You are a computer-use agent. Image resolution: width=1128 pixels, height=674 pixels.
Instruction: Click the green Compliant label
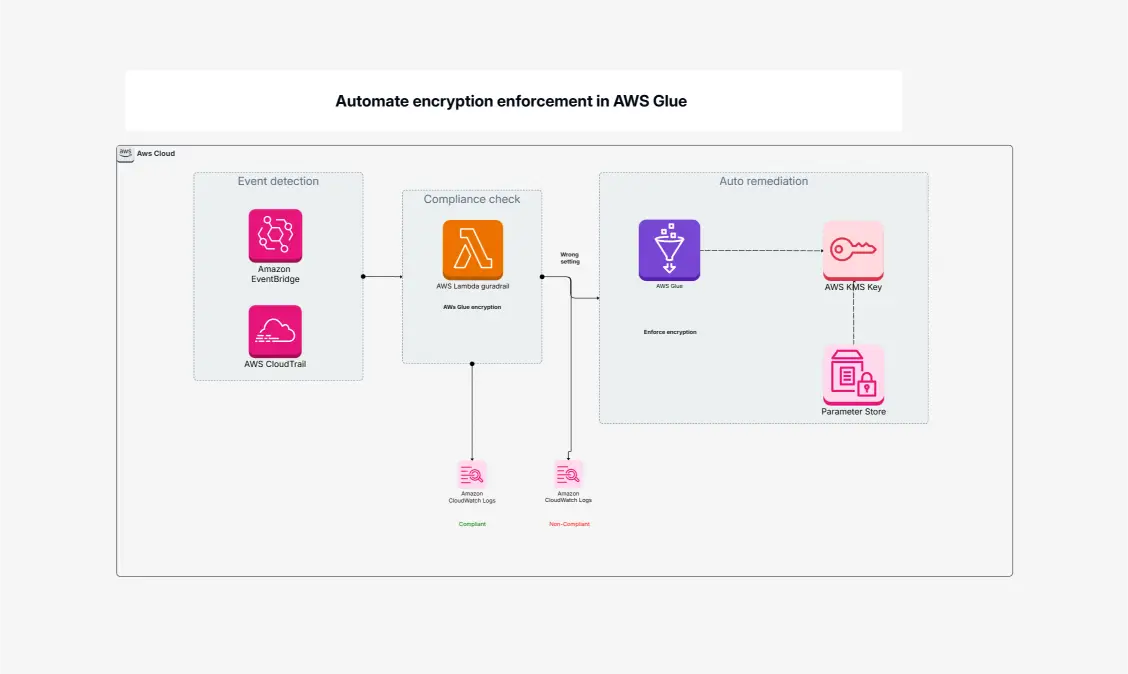472,523
